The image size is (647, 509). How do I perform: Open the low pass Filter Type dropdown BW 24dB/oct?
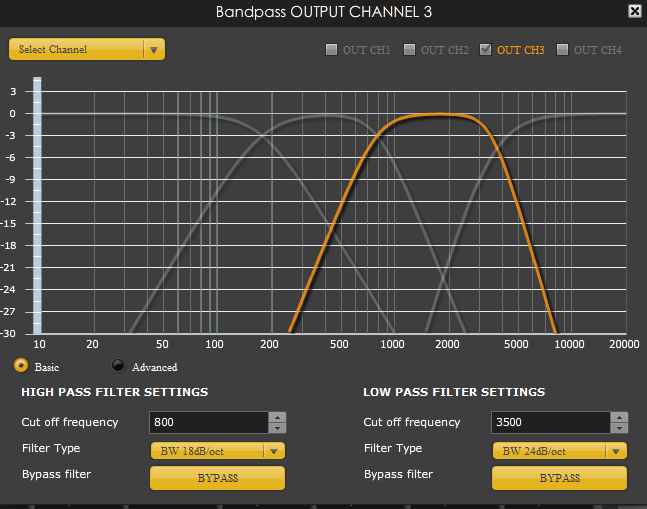tap(560, 451)
